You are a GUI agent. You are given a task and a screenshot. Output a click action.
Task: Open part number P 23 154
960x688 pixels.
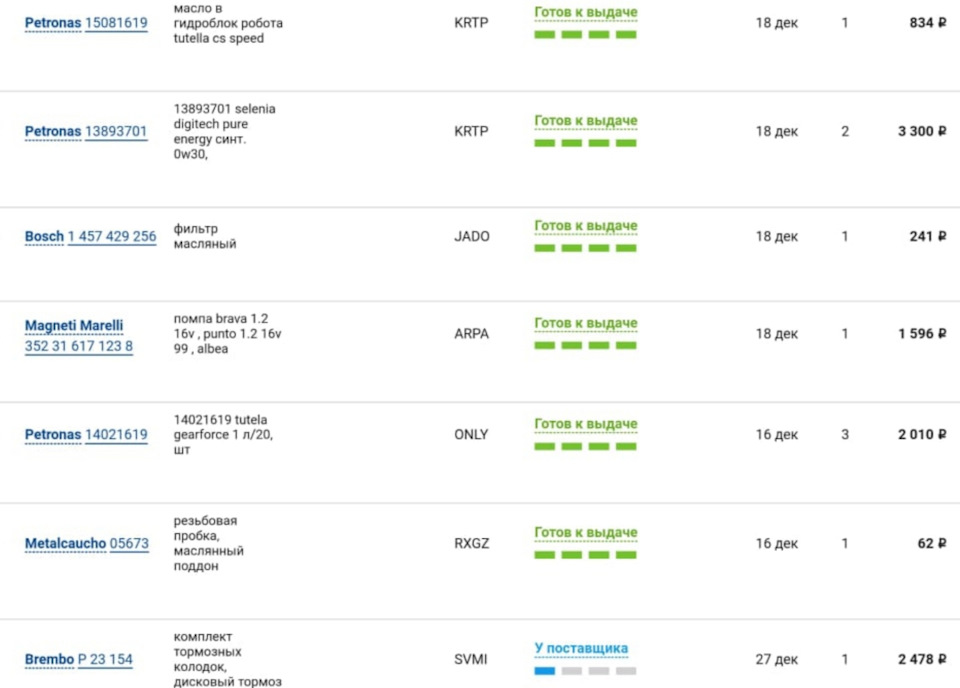point(105,660)
